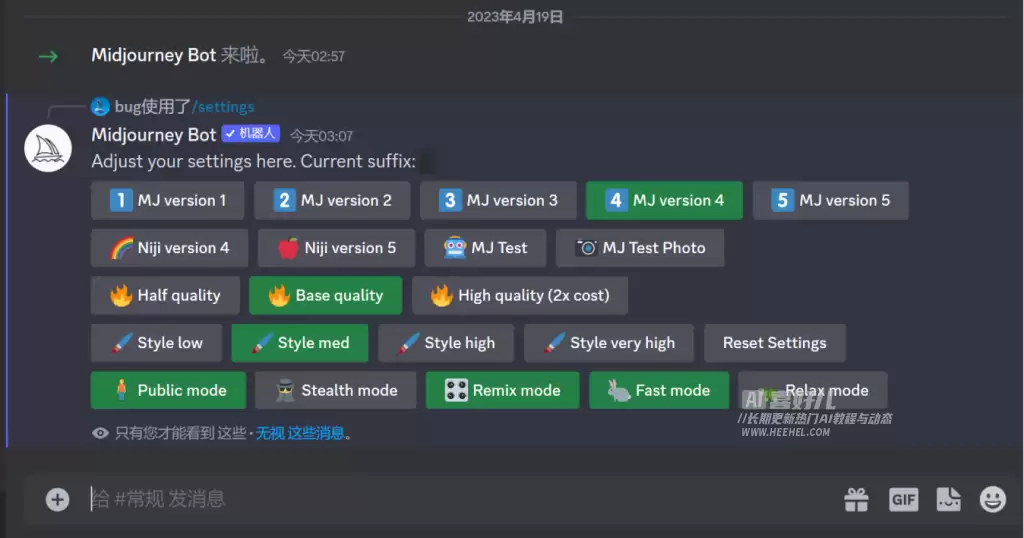The image size is (1024, 538).
Task: Click the green join arrow icon
Action: click(48, 57)
